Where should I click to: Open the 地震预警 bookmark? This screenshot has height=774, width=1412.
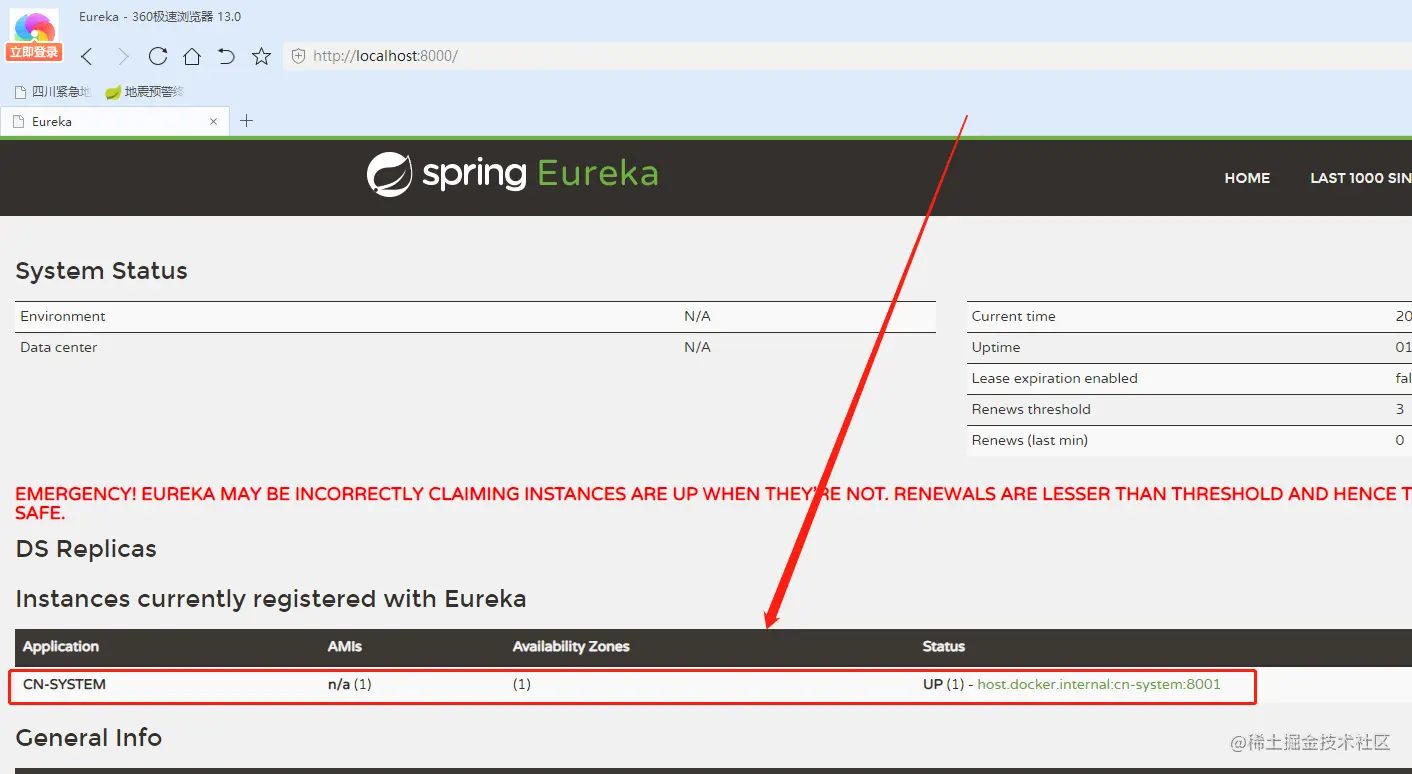(144, 92)
